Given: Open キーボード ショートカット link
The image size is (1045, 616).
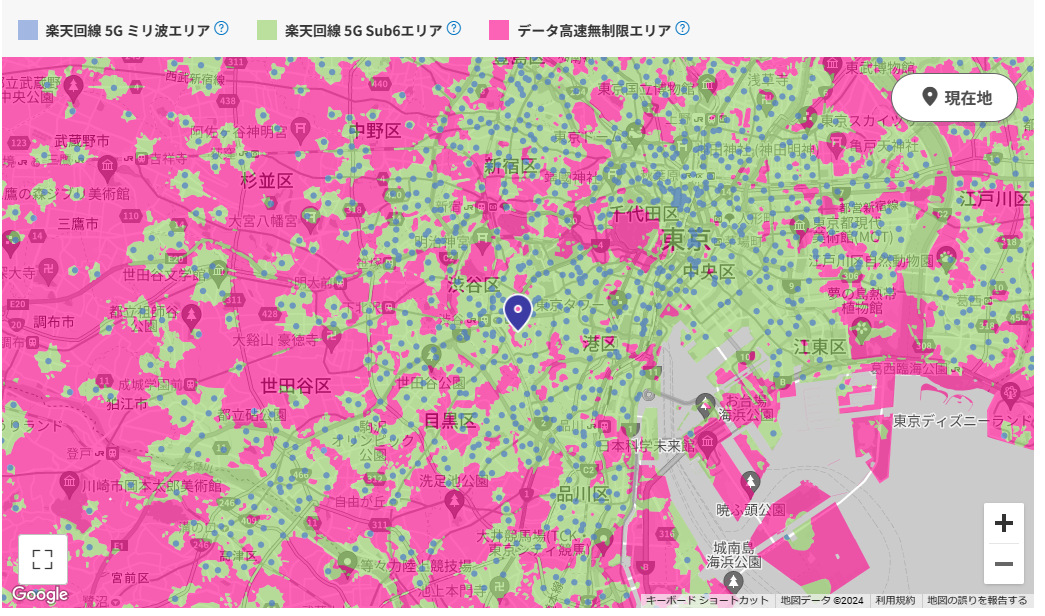Looking at the screenshot, I should [706, 601].
